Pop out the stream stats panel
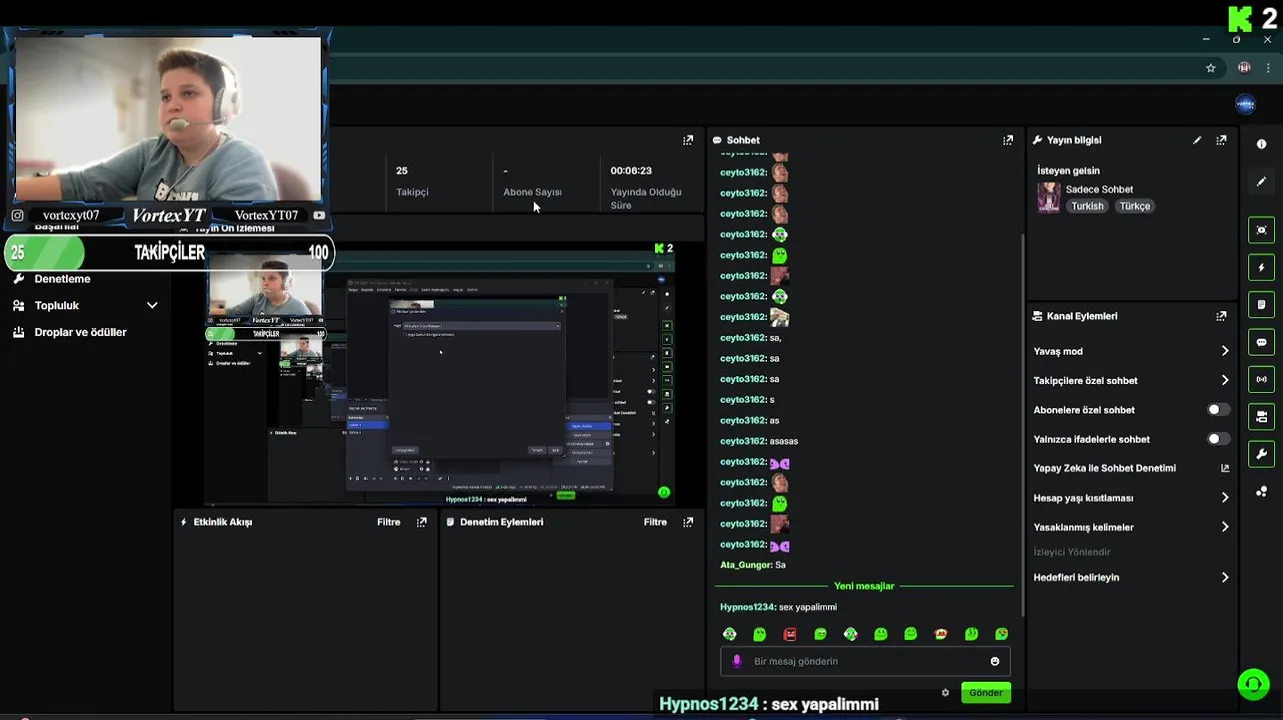This screenshot has width=1283, height=720. tap(688, 140)
